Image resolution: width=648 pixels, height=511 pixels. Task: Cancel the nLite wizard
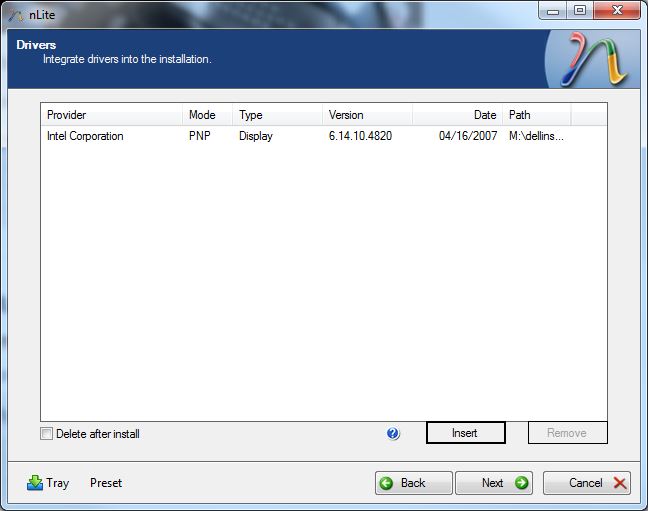587,483
